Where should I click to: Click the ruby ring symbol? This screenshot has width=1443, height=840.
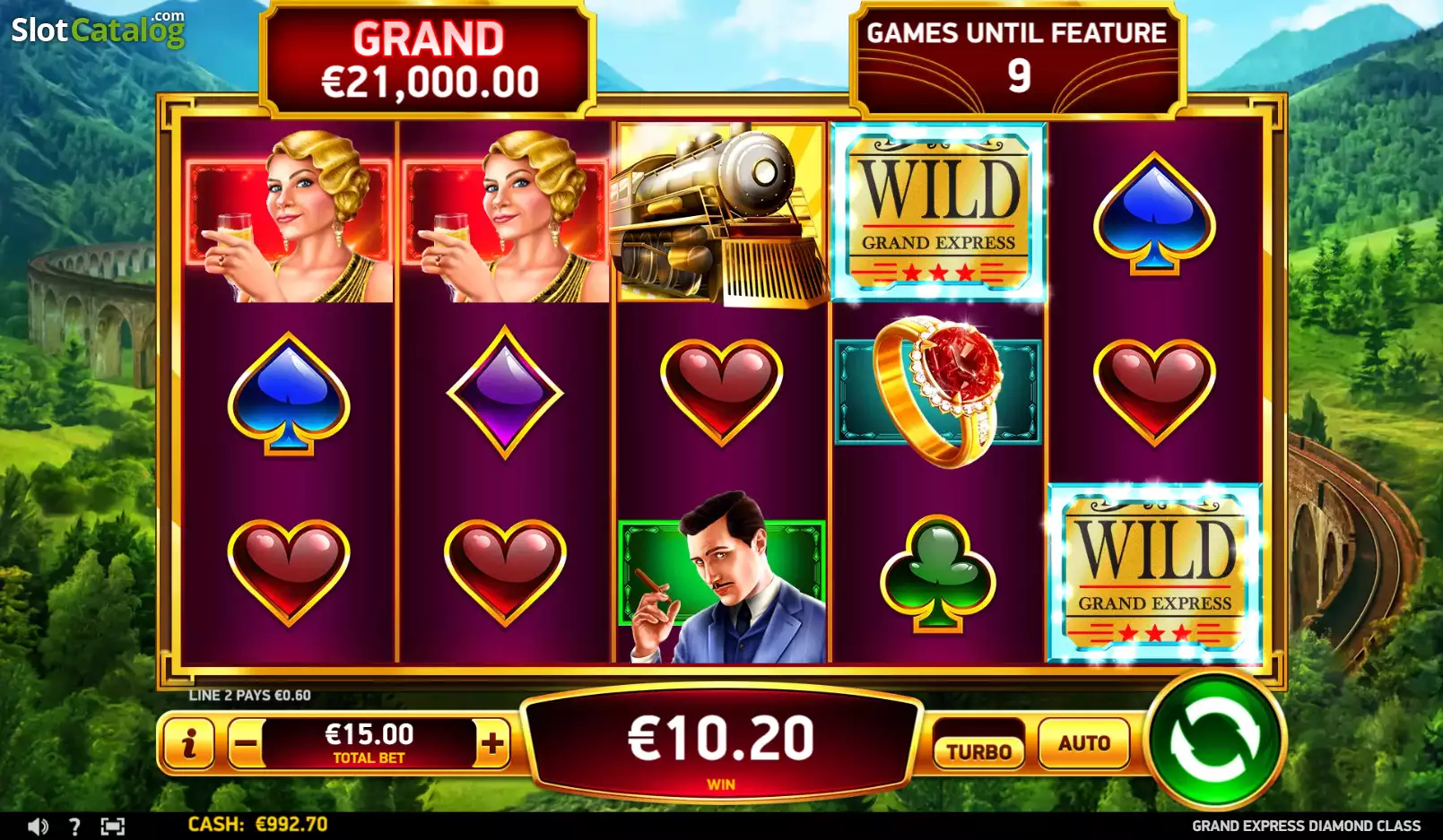coord(938,392)
